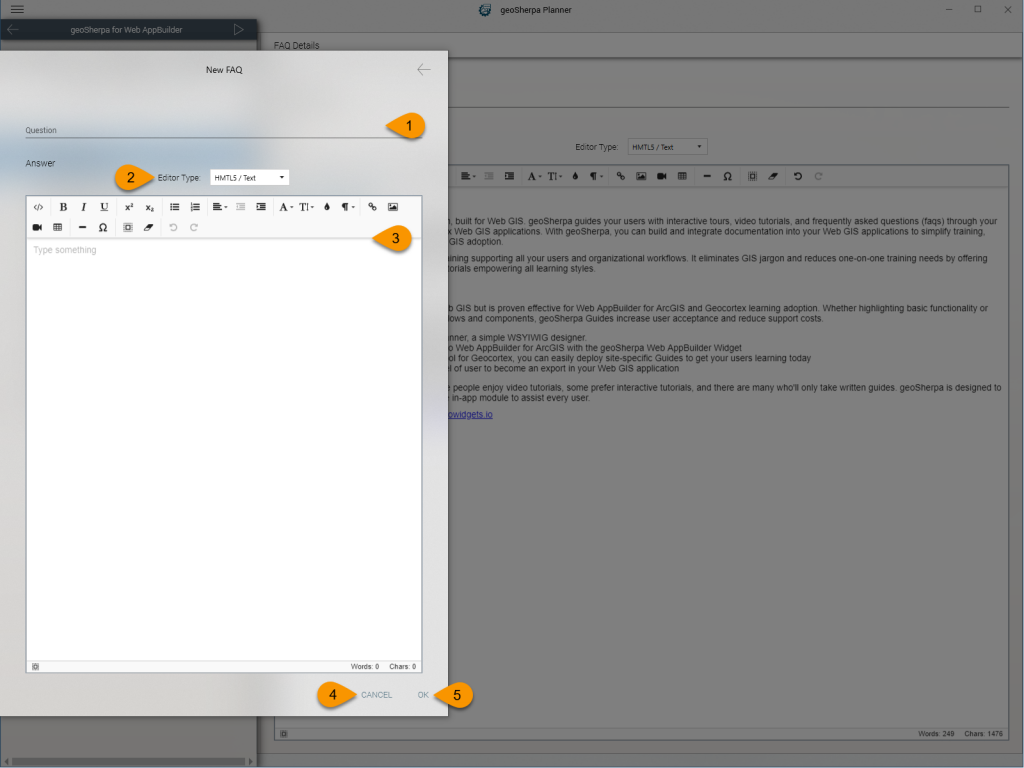Insert a video in the New FAQ editor
The height and width of the screenshot is (768, 1024).
(37, 227)
